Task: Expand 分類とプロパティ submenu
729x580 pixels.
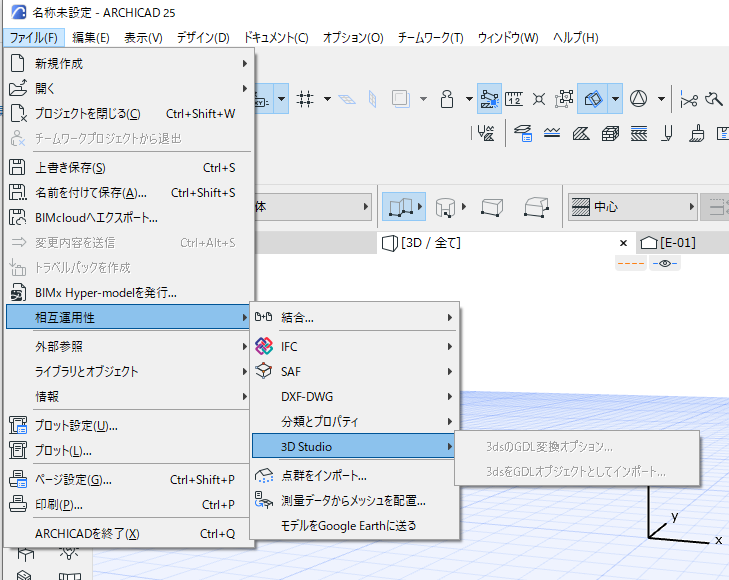Action: [x=354, y=422]
